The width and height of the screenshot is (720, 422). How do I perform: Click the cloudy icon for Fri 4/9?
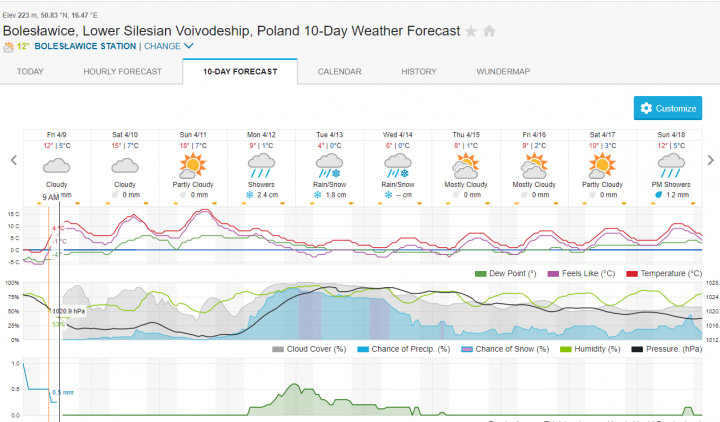point(57,164)
